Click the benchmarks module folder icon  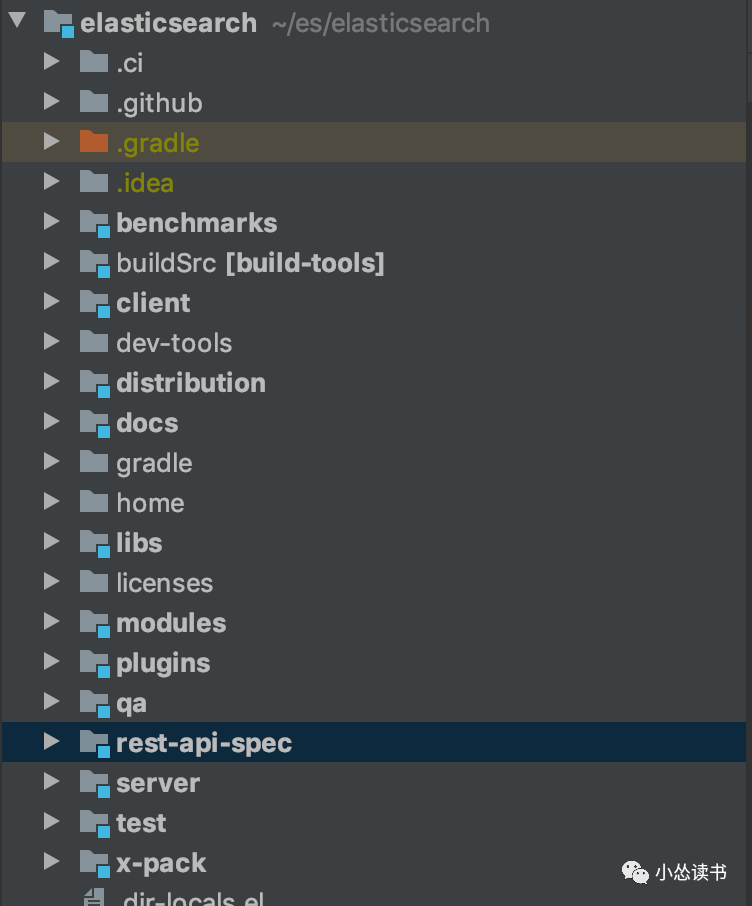point(93,223)
